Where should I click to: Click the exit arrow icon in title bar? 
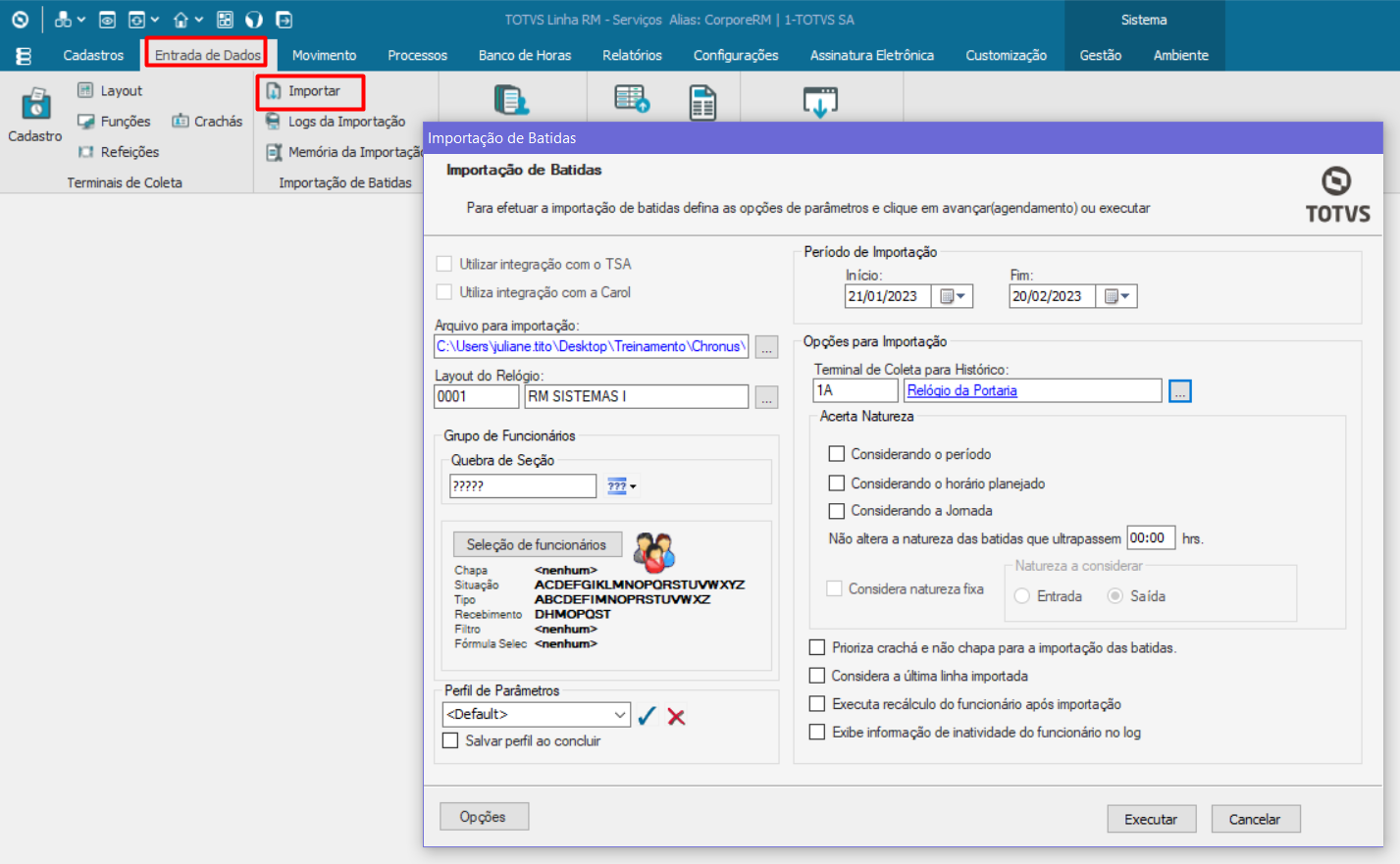coord(285,20)
